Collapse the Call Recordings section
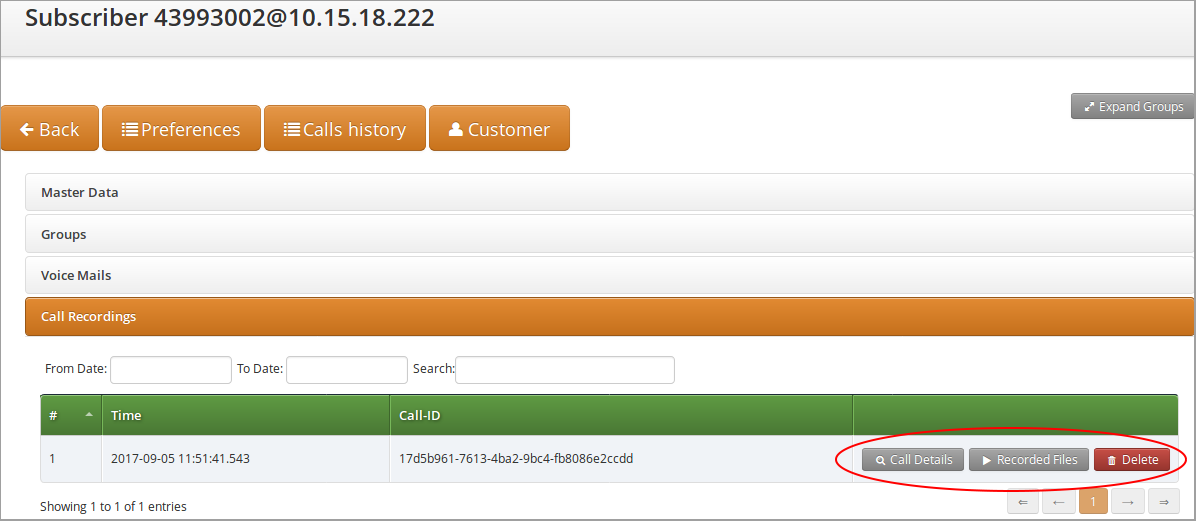Viewport: 1196px width, 521px height. coord(89,316)
